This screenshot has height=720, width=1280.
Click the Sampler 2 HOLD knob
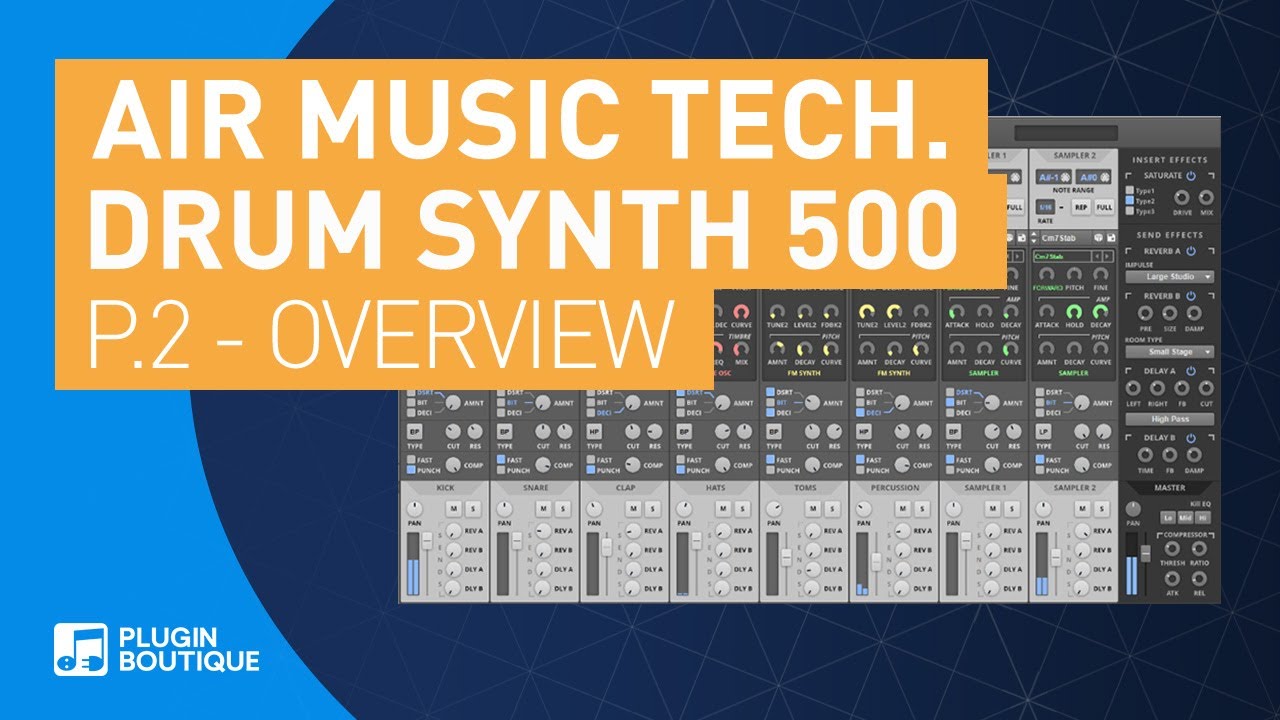click(1074, 312)
